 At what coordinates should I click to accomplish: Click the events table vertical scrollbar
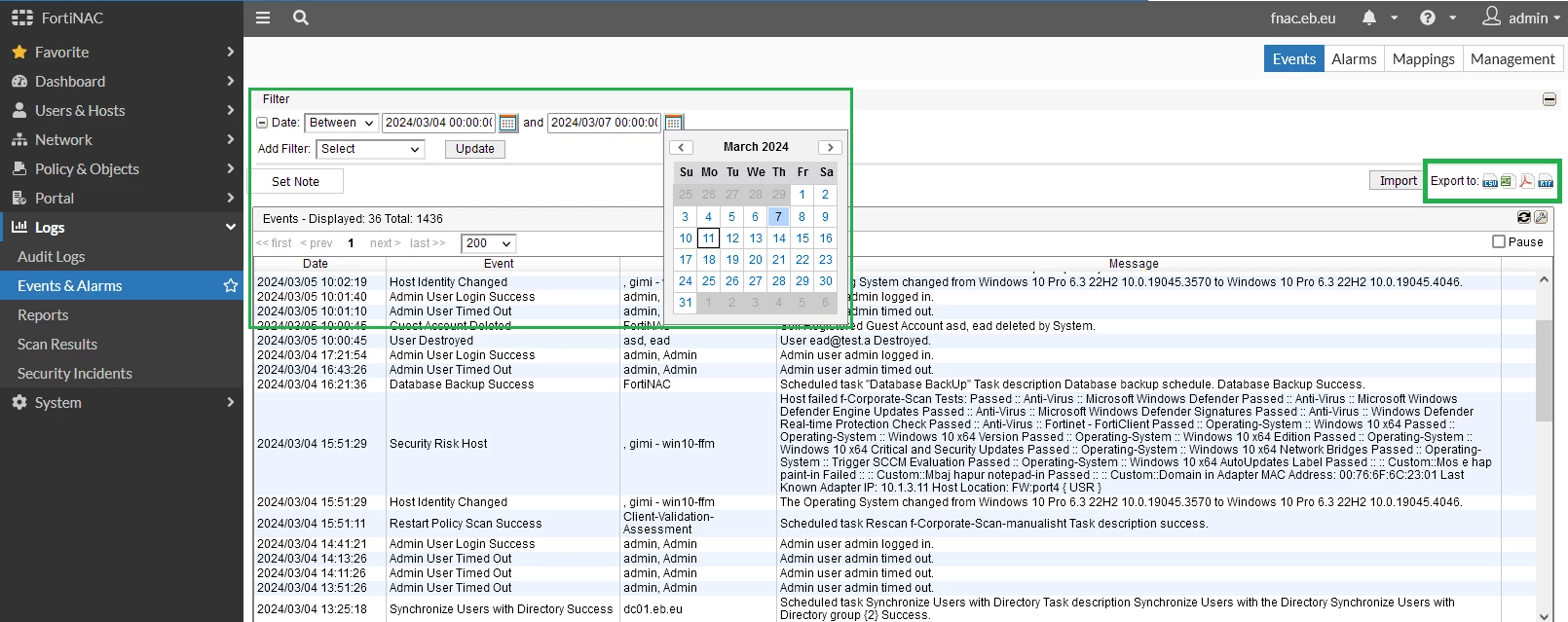click(1544, 370)
